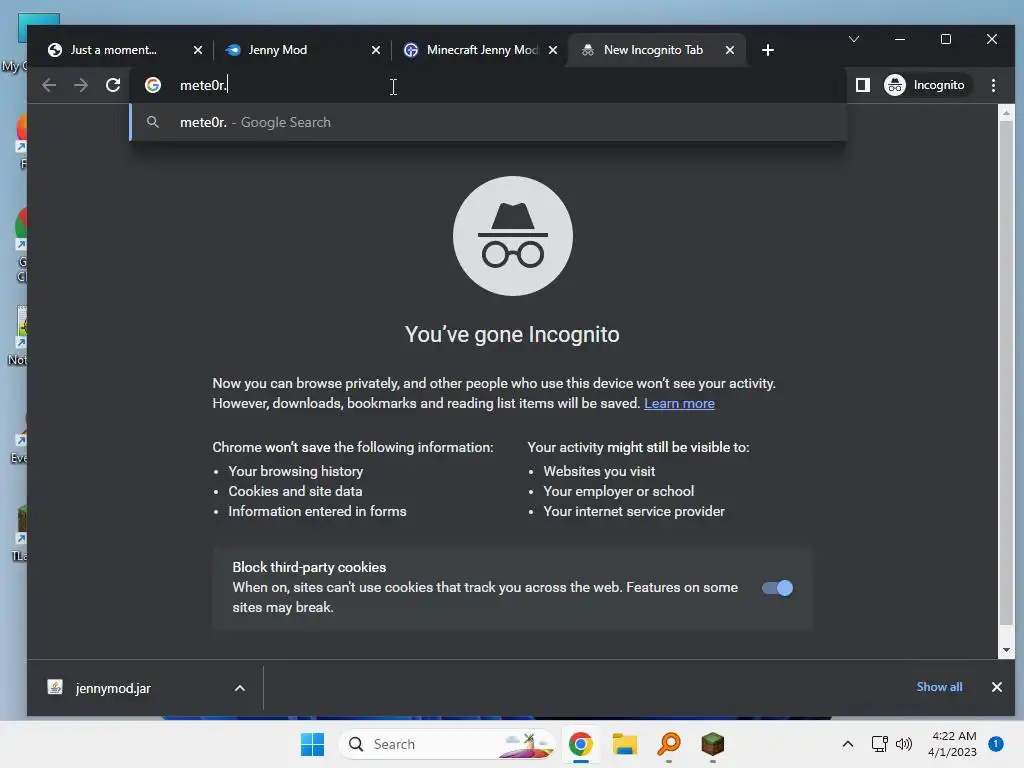
Task: Open Chrome from the taskbar
Action: pyautogui.click(x=581, y=744)
